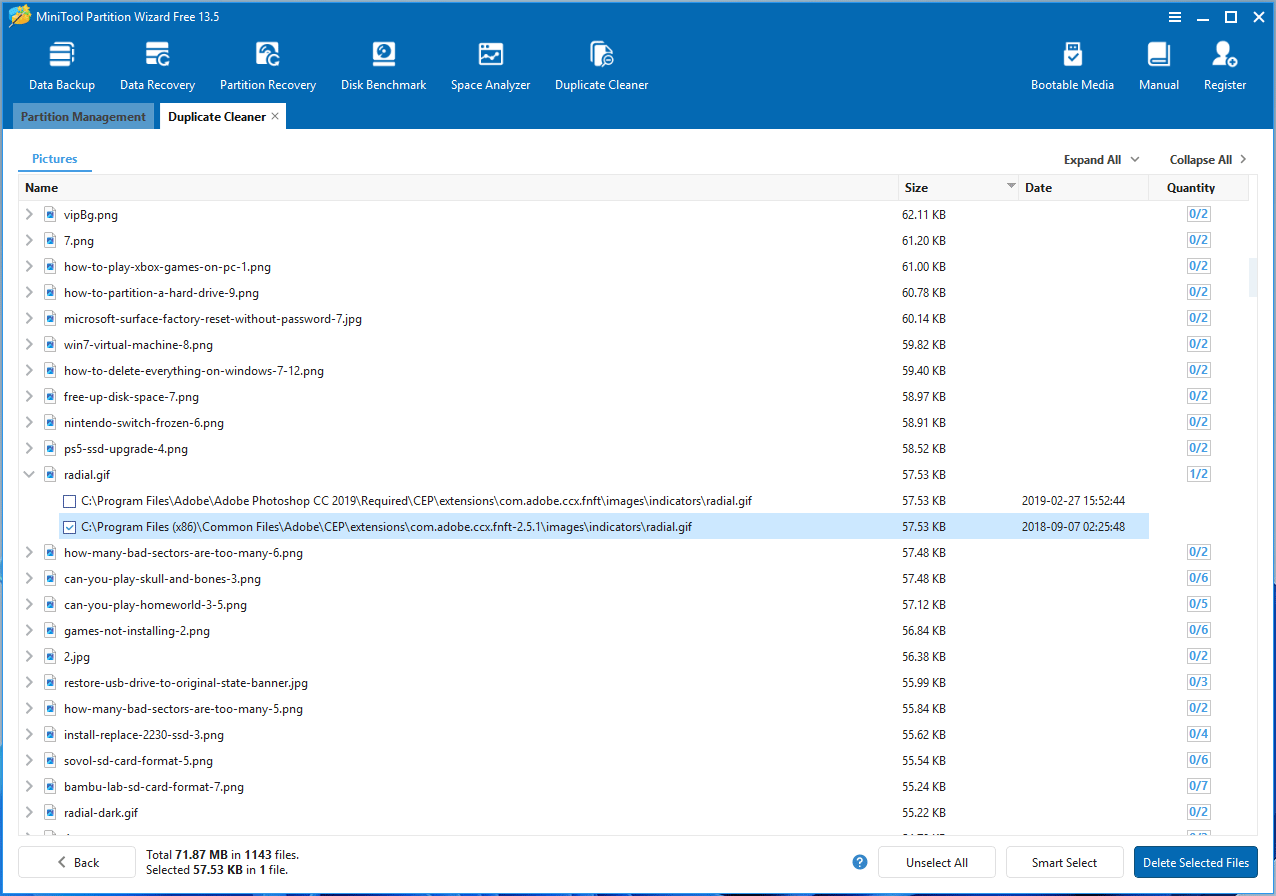Open the Data Backup tool

61,62
